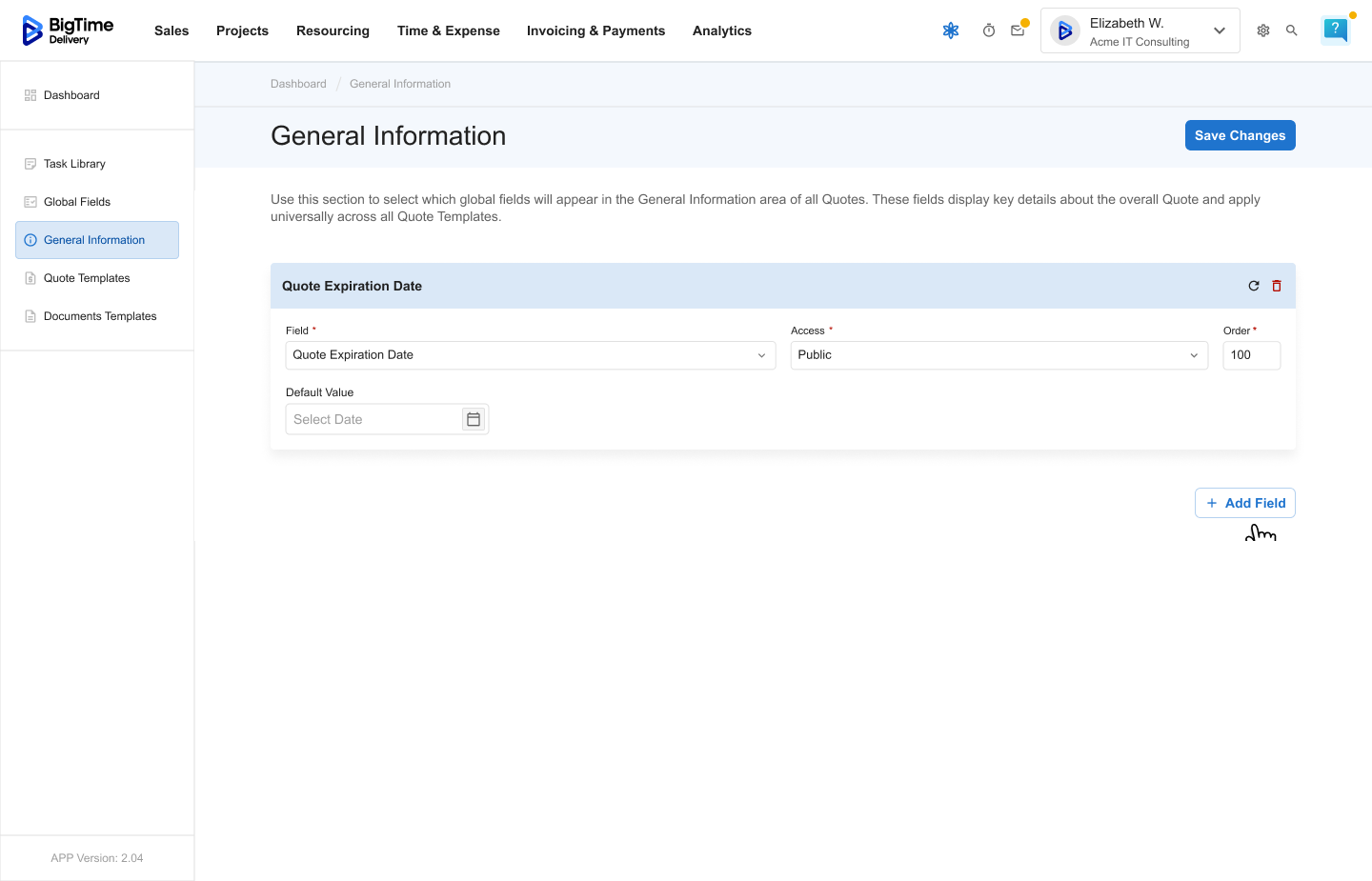Image resolution: width=1372 pixels, height=881 pixels.
Task: Click the Add Field button
Action: pyautogui.click(x=1244, y=503)
